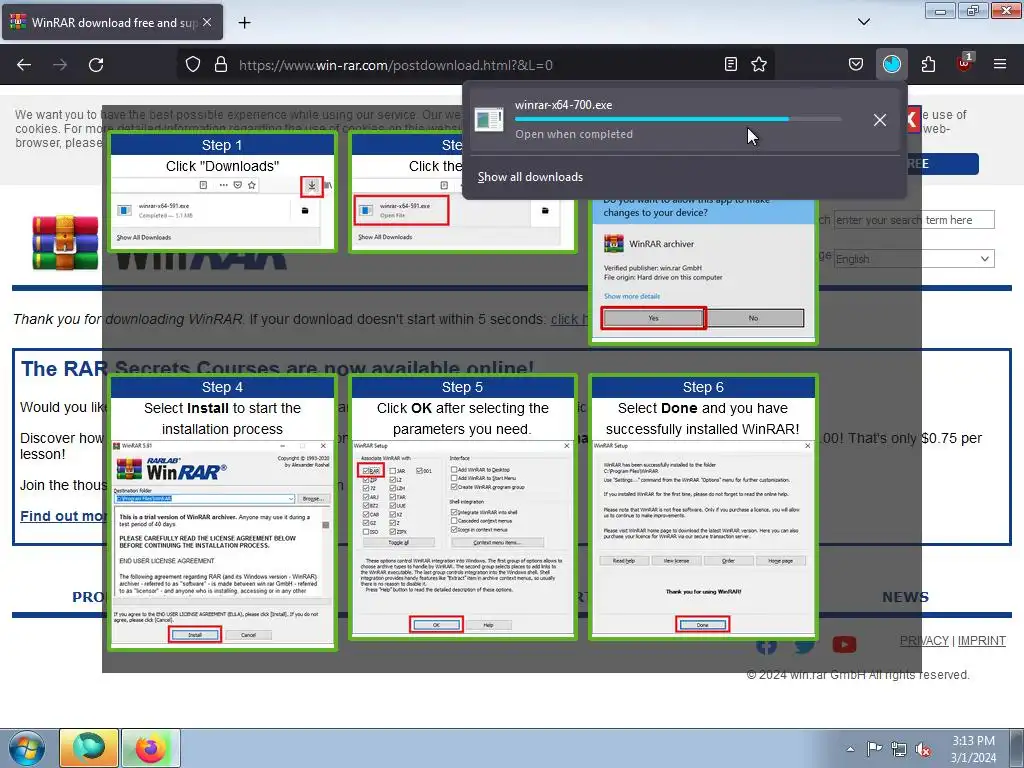Viewport: 1024px width, 768px height.
Task: Open the tracking protection shield icon
Action: (x=193, y=65)
